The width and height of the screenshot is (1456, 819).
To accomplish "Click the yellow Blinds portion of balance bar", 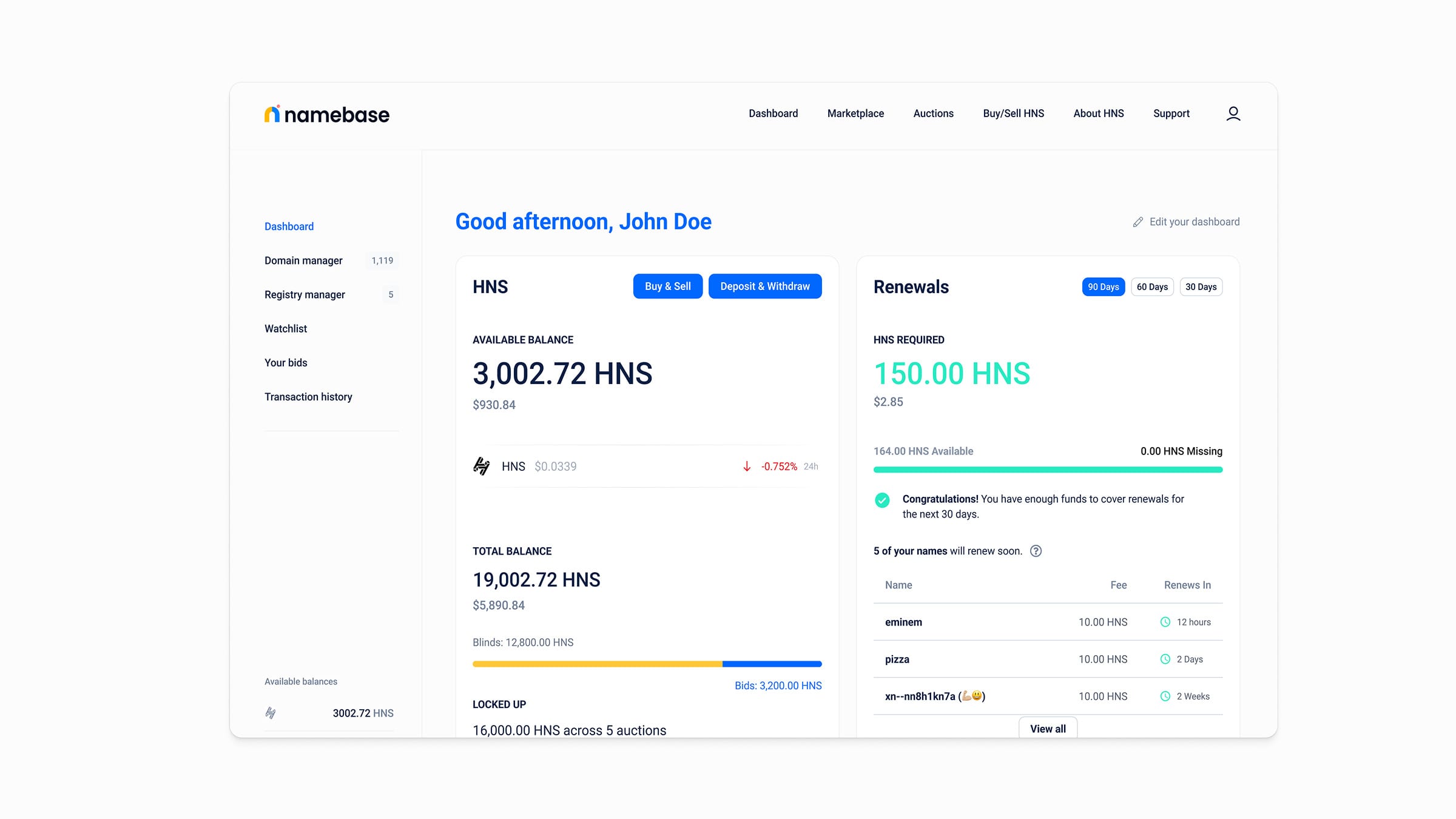I will (x=598, y=664).
